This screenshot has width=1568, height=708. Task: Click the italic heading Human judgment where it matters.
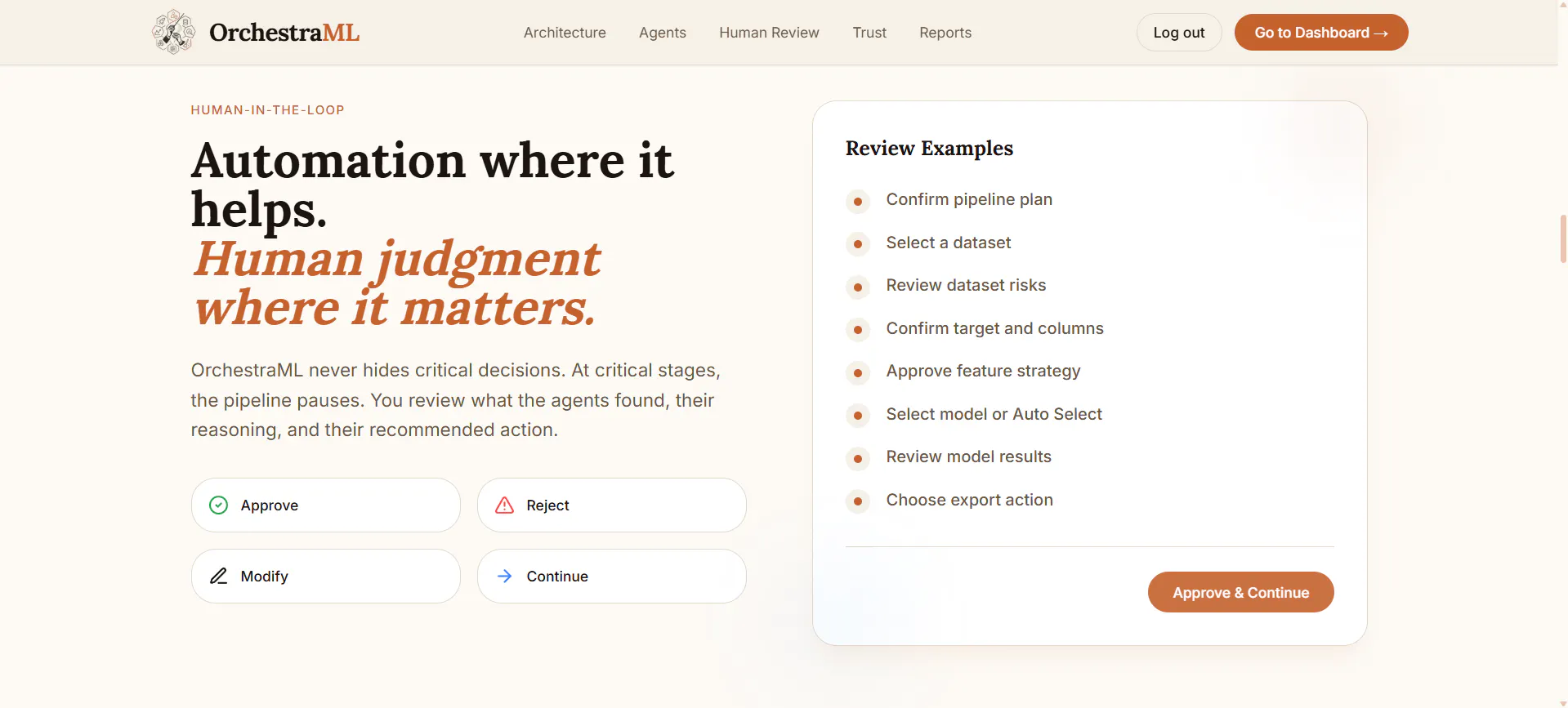tap(397, 283)
